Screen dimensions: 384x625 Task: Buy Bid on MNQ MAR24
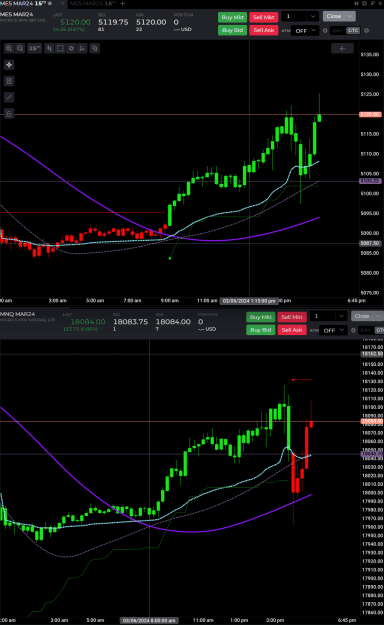tap(261, 330)
